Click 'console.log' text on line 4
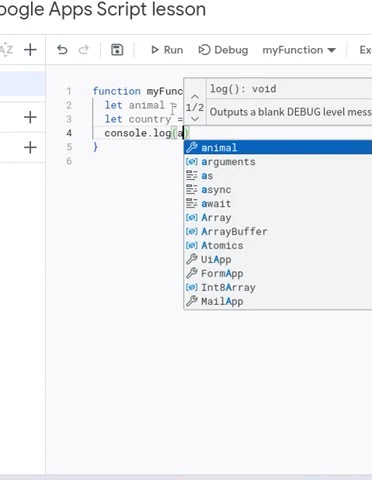372x480 pixels. 138,133
